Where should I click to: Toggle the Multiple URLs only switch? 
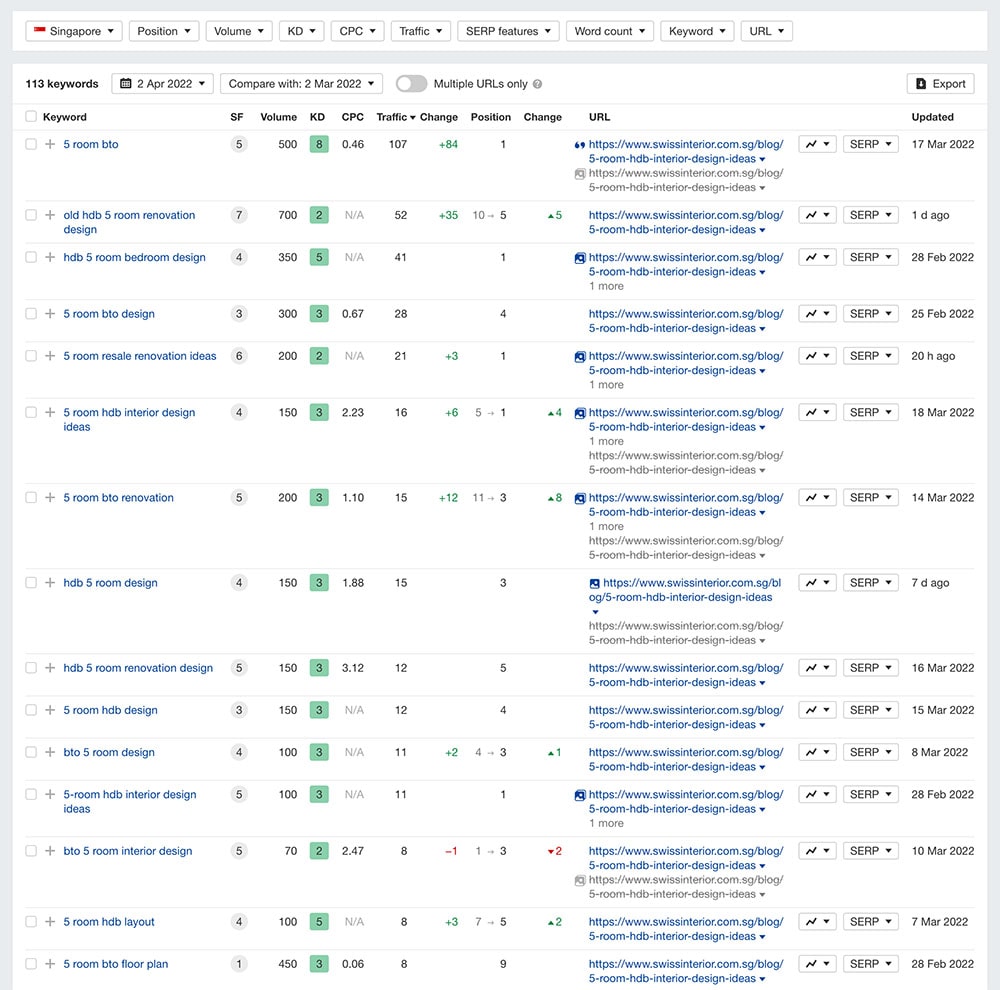tap(411, 84)
